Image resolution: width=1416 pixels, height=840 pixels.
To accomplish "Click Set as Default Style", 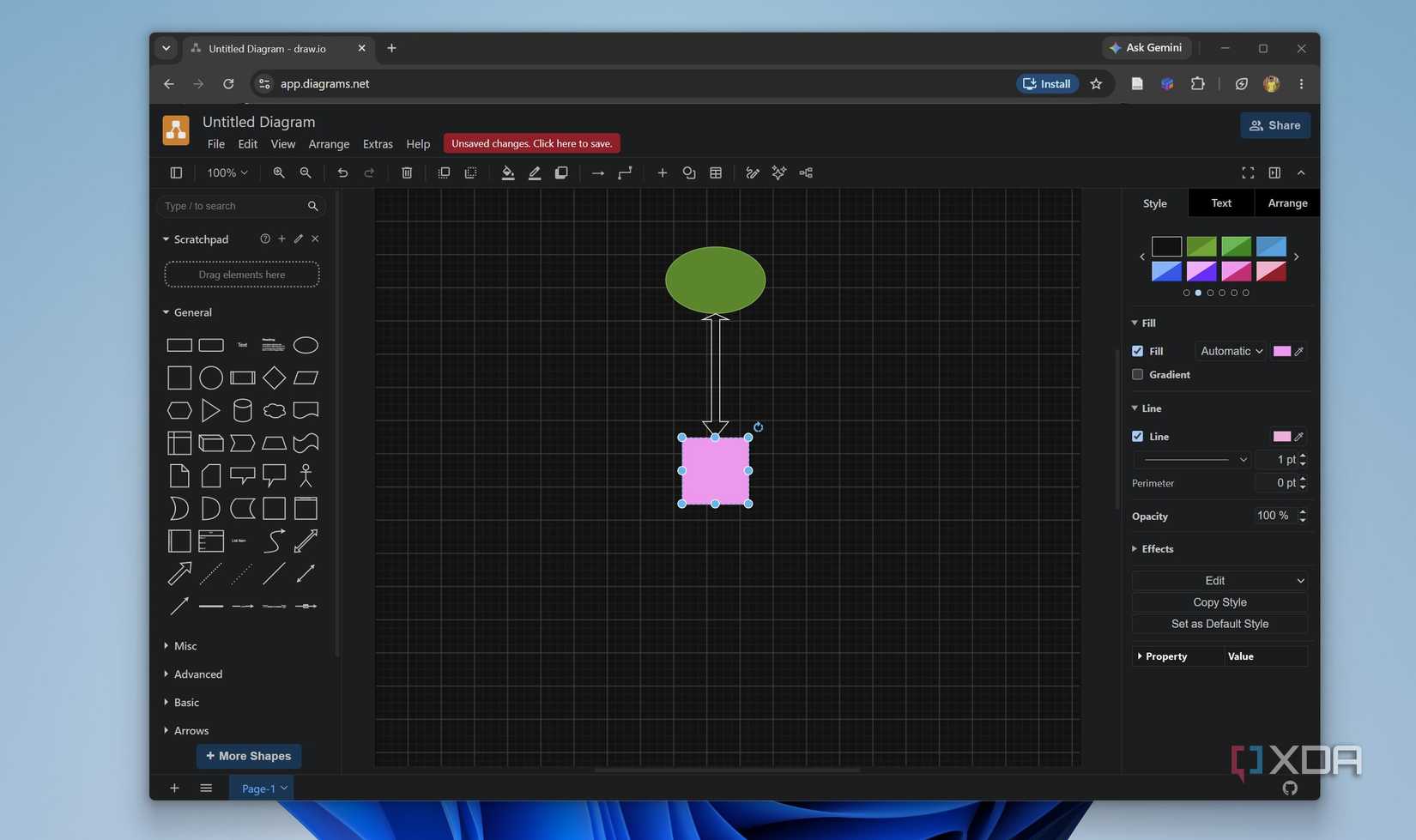I will (1219, 624).
